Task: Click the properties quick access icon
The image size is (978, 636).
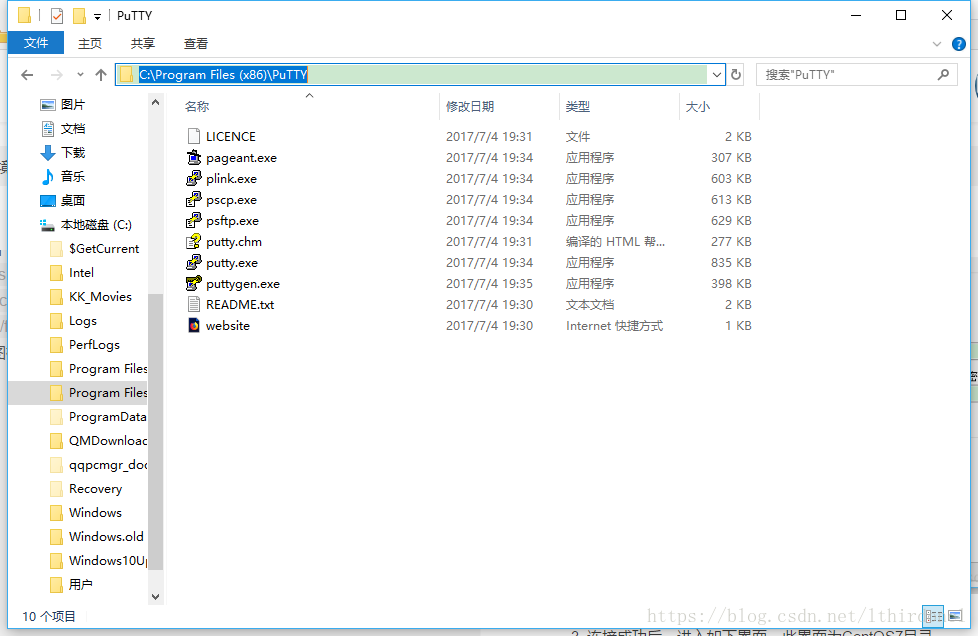Action: [57, 16]
